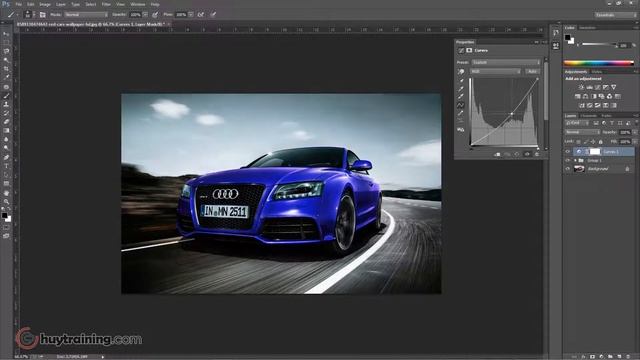This screenshot has width=640, height=360.
Task: Open the layer blend mode dropdown
Action: point(582,132)
